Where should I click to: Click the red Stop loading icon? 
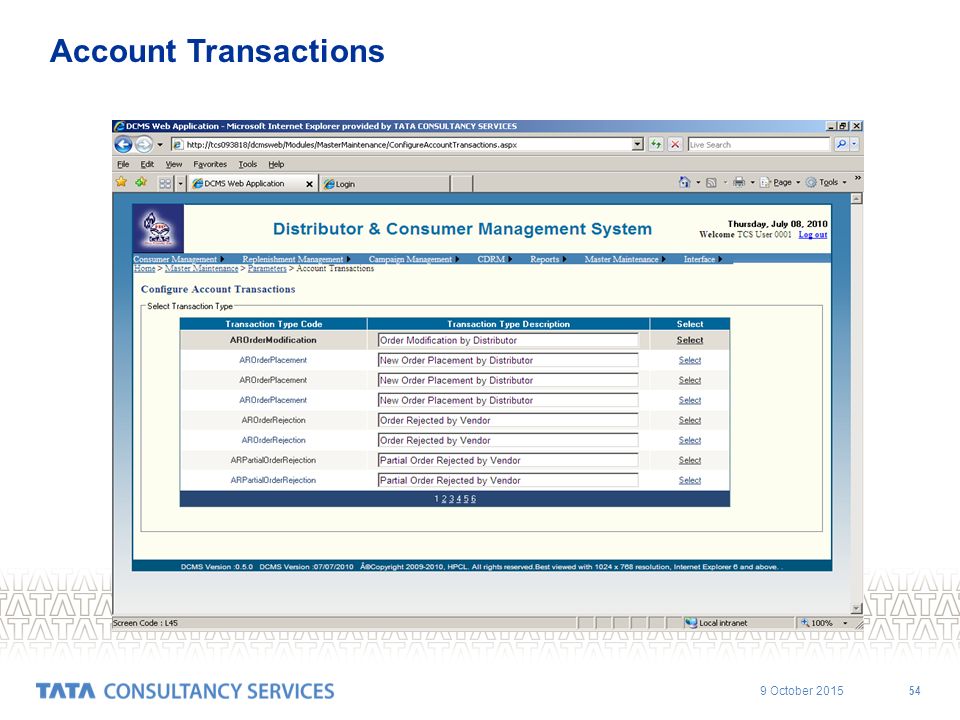[675, 145]
